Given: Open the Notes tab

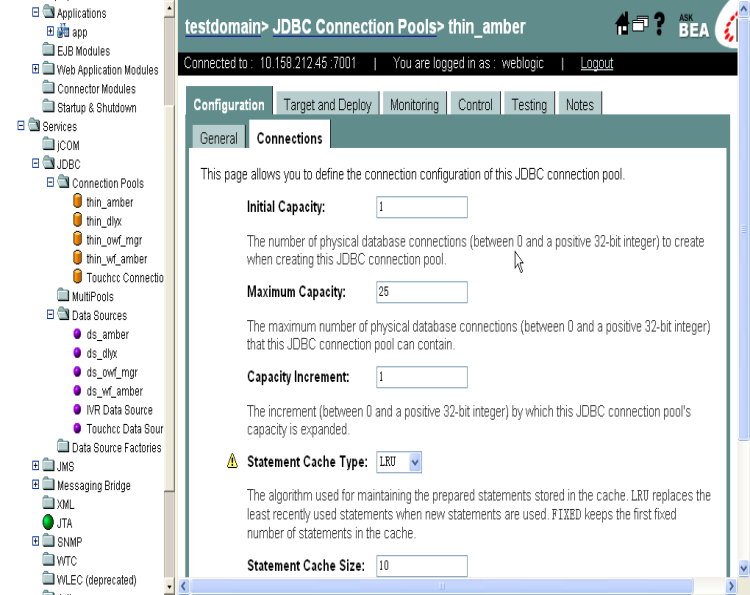Looking at the screenshot, I should pyautogui.click(x=580, y=104).
